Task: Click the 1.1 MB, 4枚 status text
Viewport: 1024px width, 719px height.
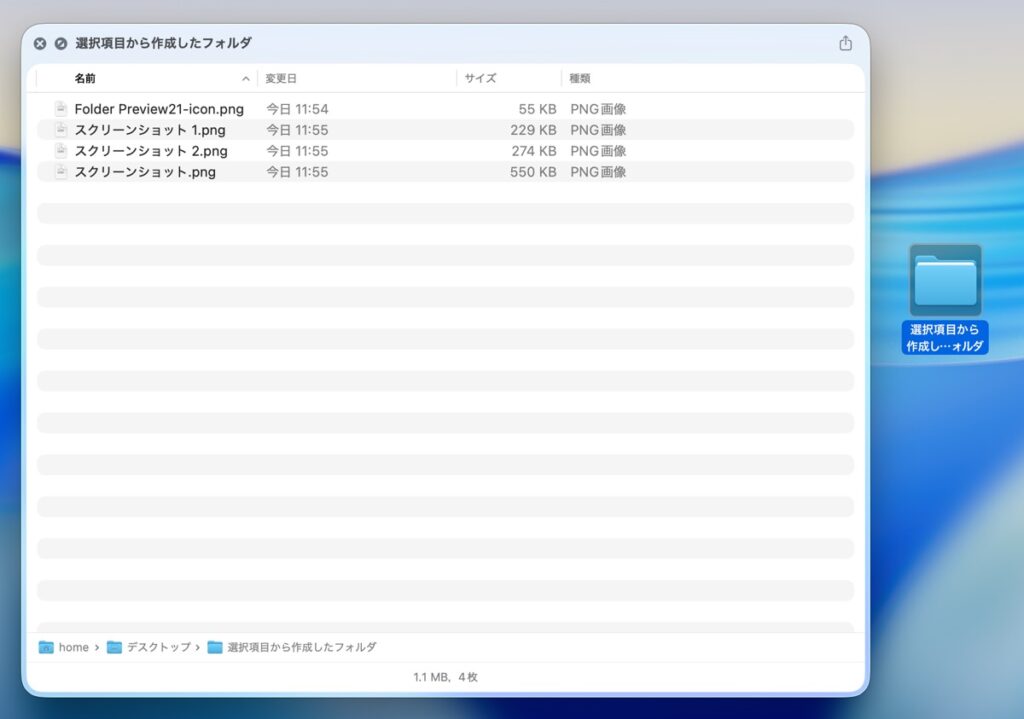Action: (445, 677)
